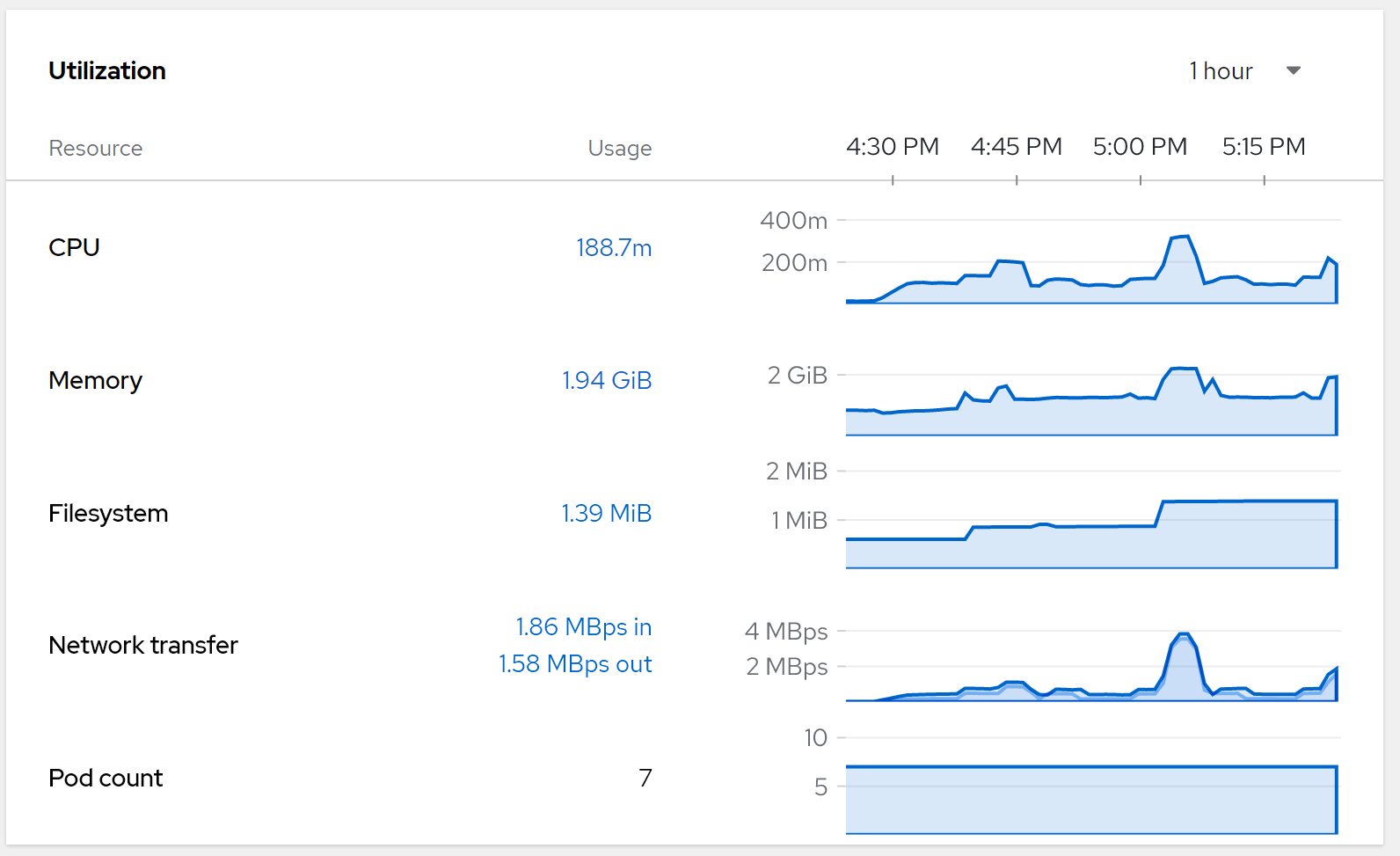Screen dimensions: 1400x856
Task: Click the Pod count chart
Action: 1090,799
